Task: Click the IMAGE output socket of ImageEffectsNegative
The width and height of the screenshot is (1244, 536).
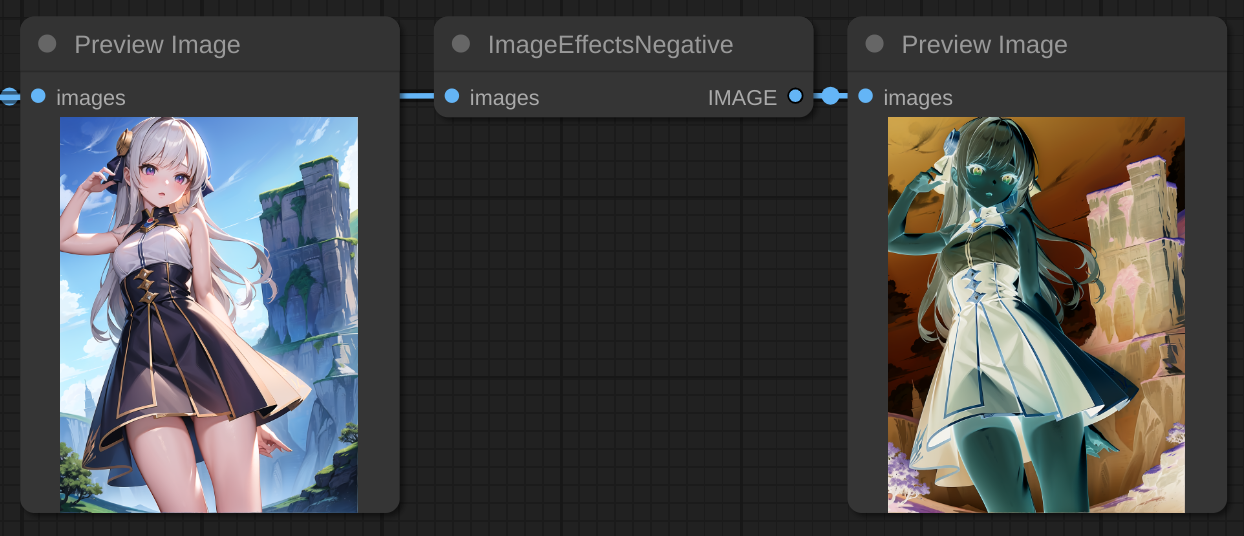Action: click(x=795, y=96)
